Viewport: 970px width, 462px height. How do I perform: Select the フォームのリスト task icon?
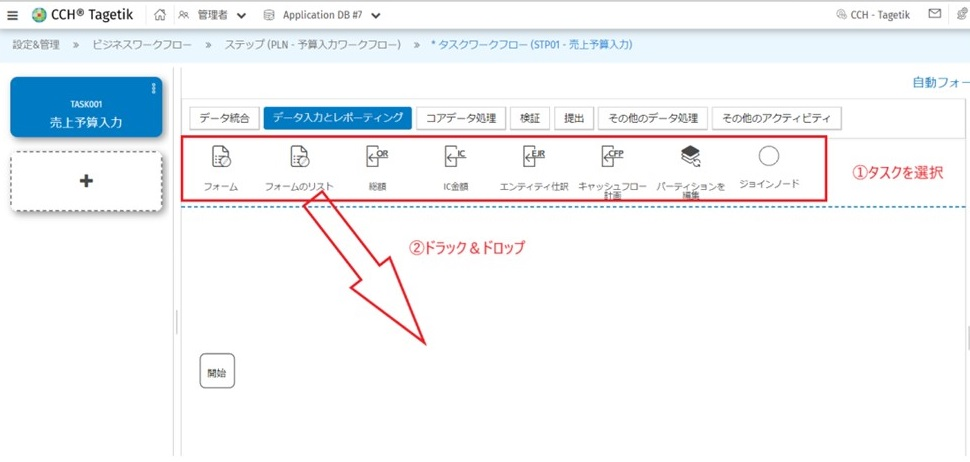(299, 157)
